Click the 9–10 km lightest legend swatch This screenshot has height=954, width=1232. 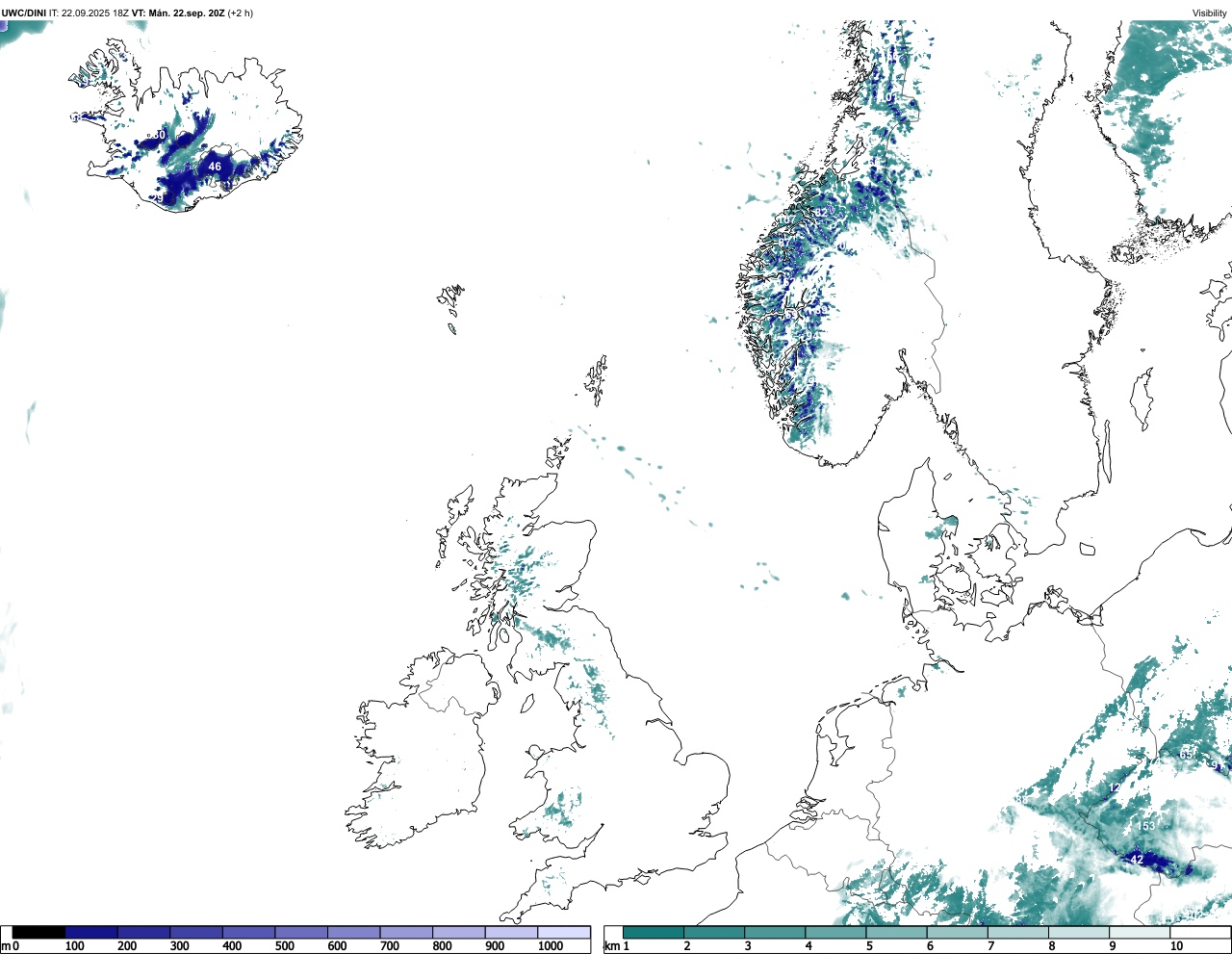pyautogui.click(x=1140, y=932)
